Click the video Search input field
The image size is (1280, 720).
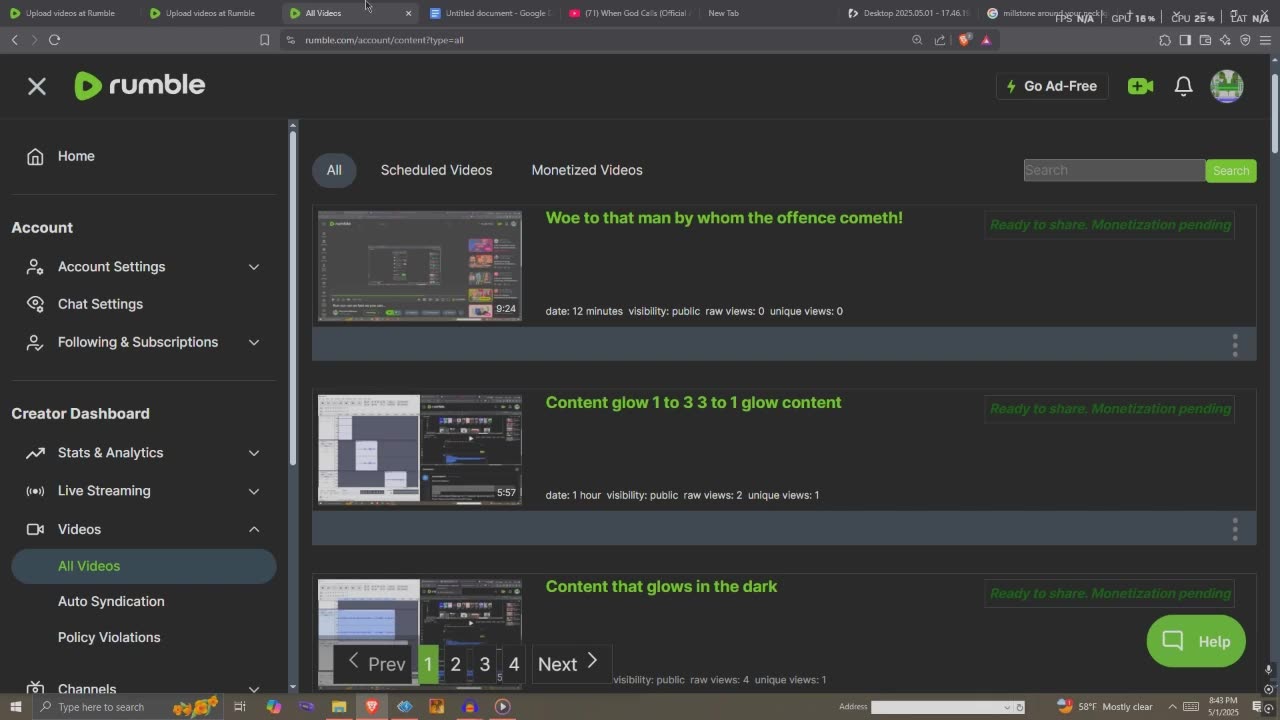[1114, 170]
